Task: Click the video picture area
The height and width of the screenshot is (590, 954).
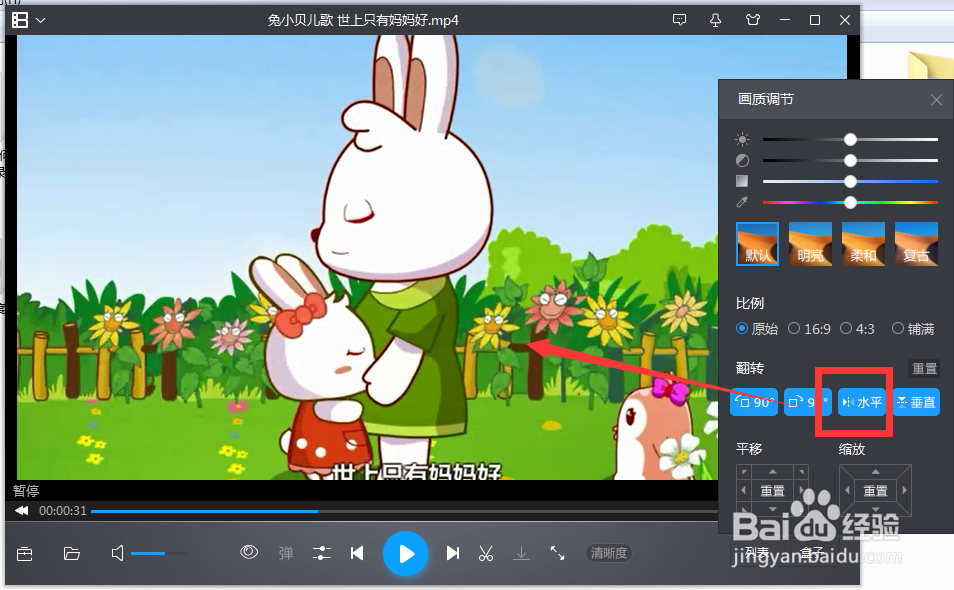Action: click(367, 257)
